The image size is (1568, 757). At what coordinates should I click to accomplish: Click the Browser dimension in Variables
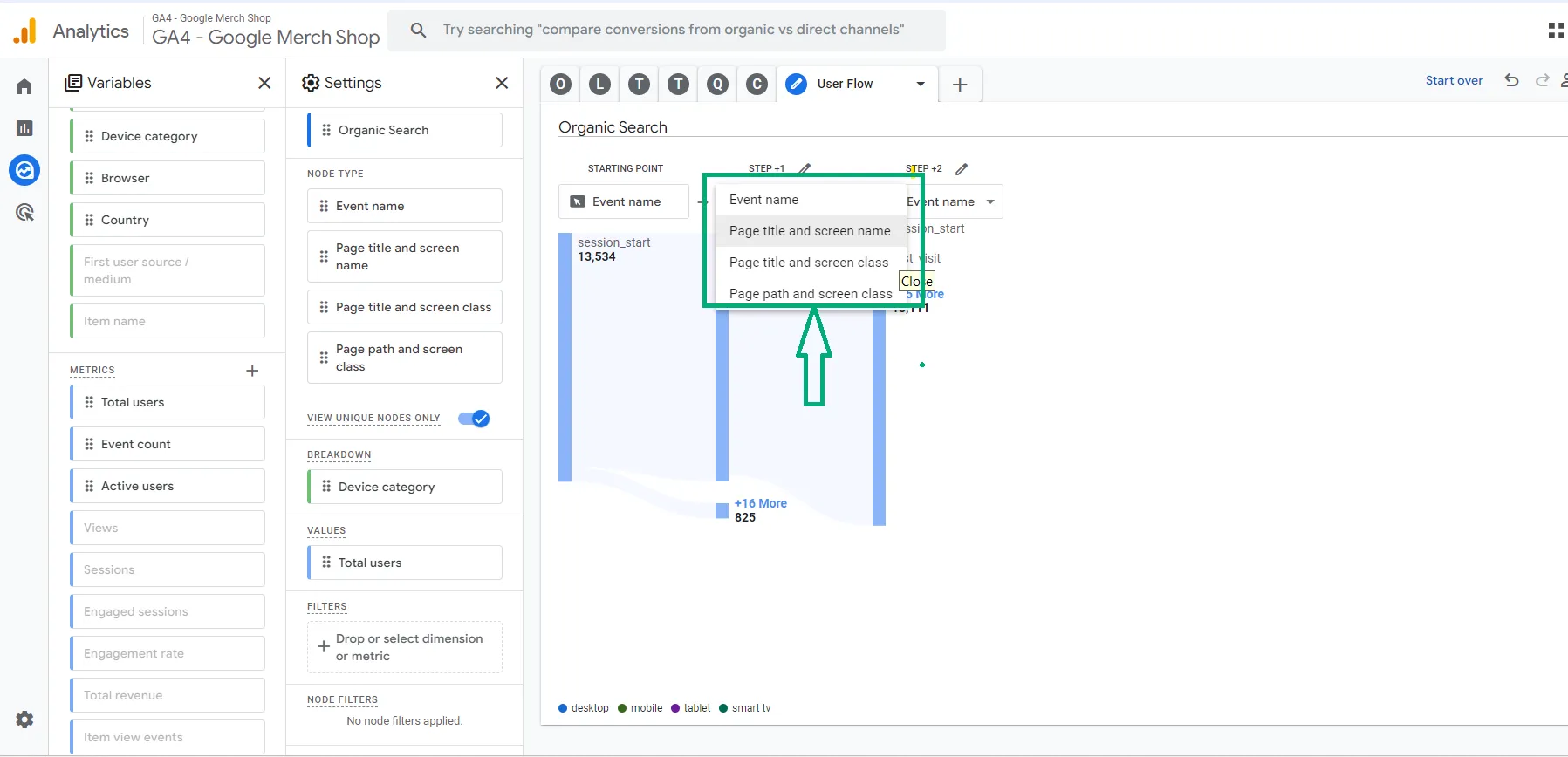(x=168, y=178)
